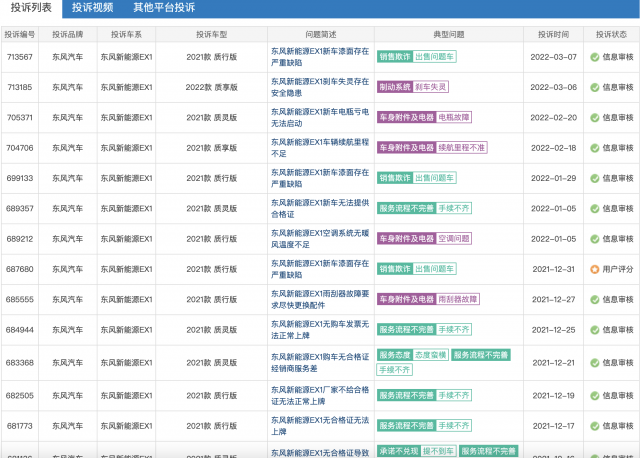
Task: Click the orange 用户评分 star icon for 687680
Action: pyautogui.click(x=595, y=269)
